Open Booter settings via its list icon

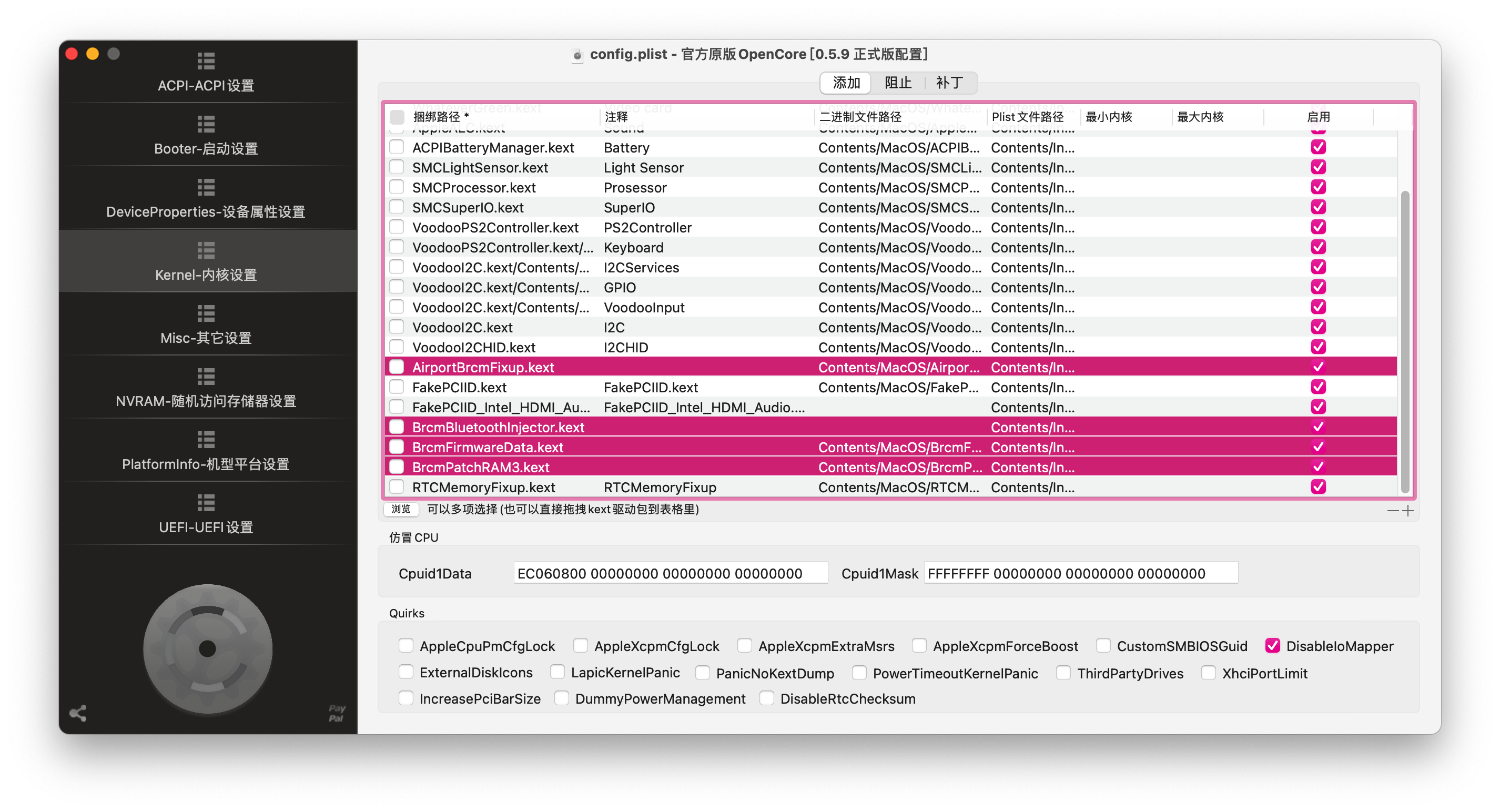(x=206, y=124)
